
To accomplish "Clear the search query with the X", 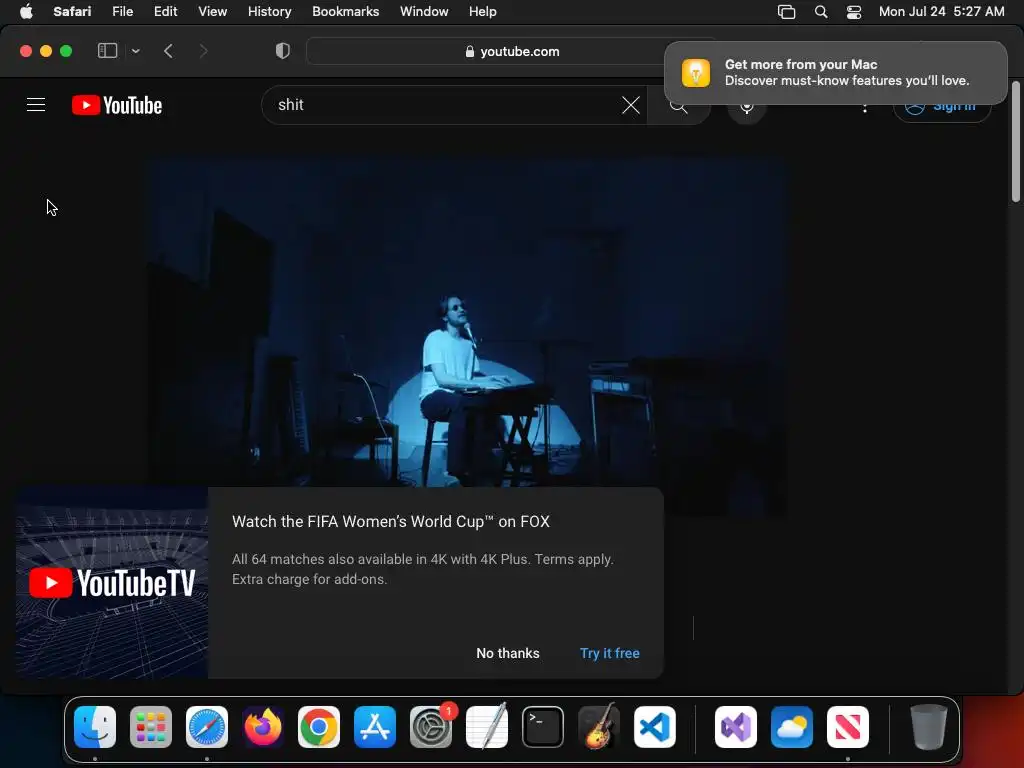I will (x=631, y=104).
